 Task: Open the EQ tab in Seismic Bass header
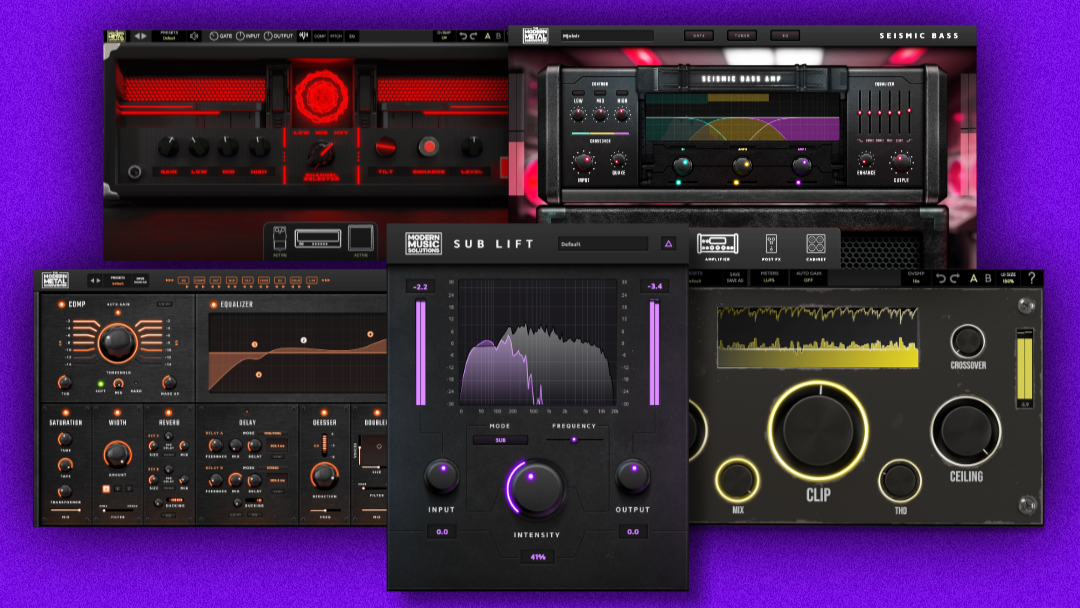pos(785,35)
